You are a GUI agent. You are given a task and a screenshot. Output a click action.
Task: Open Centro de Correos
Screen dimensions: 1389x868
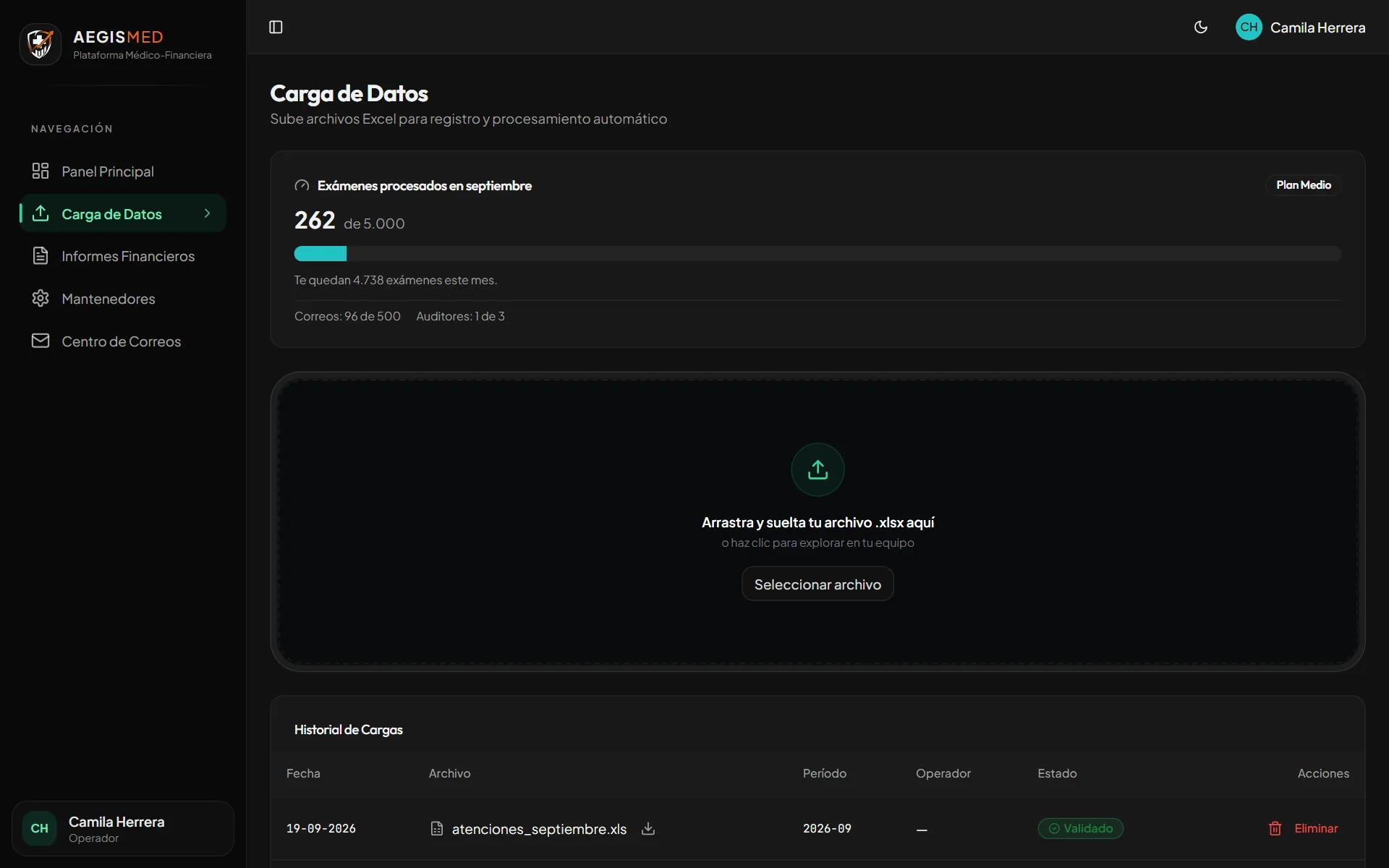coord(123,341)
